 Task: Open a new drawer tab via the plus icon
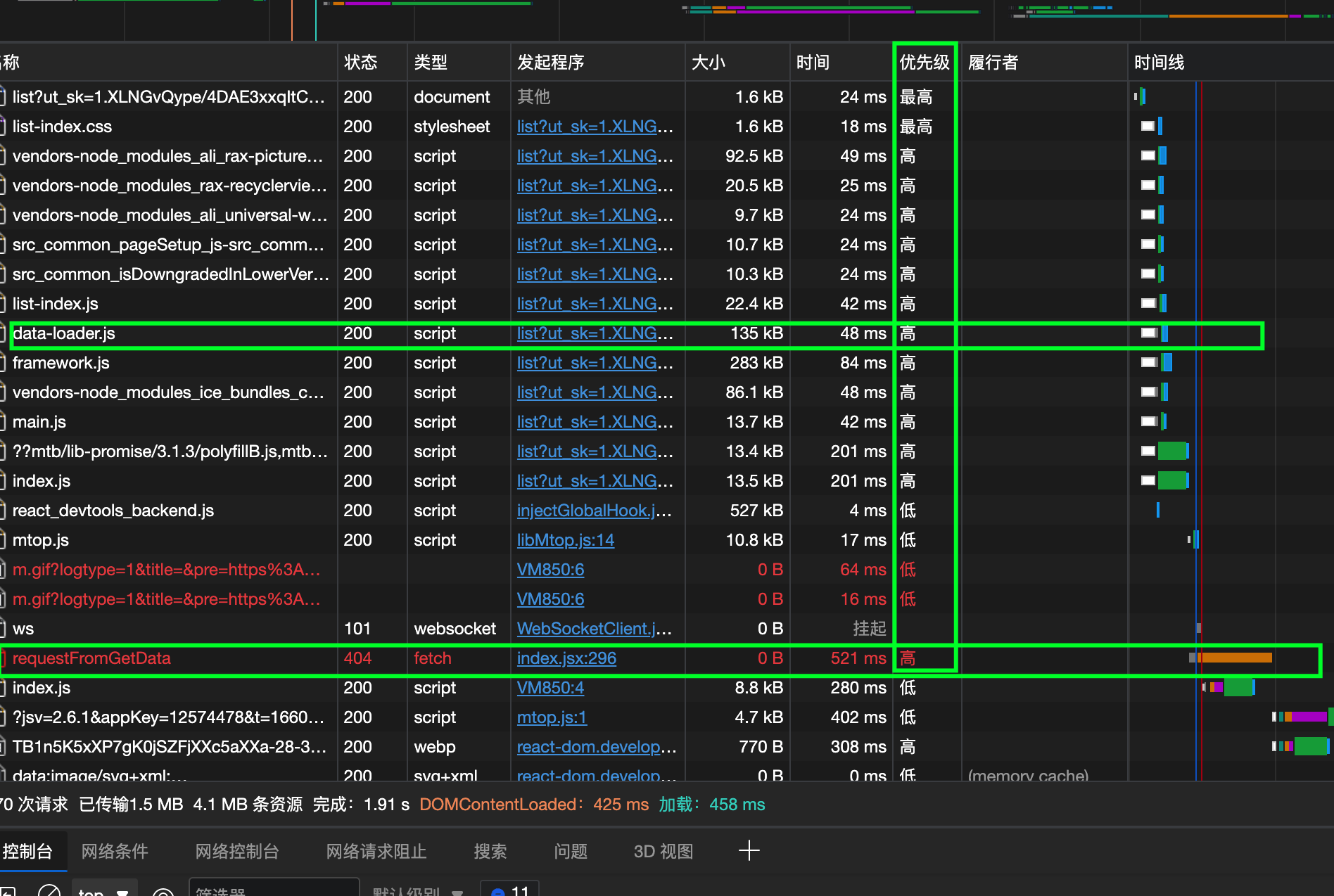[x=749, y=851]
